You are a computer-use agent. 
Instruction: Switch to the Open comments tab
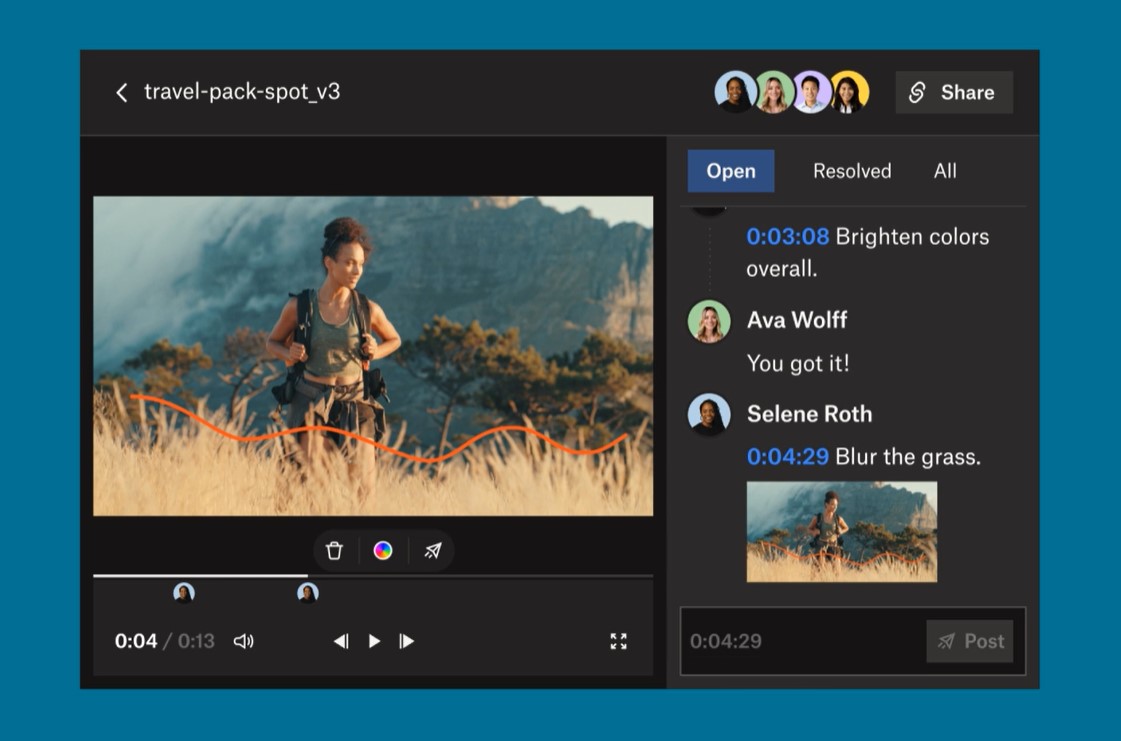pos(730,171)
